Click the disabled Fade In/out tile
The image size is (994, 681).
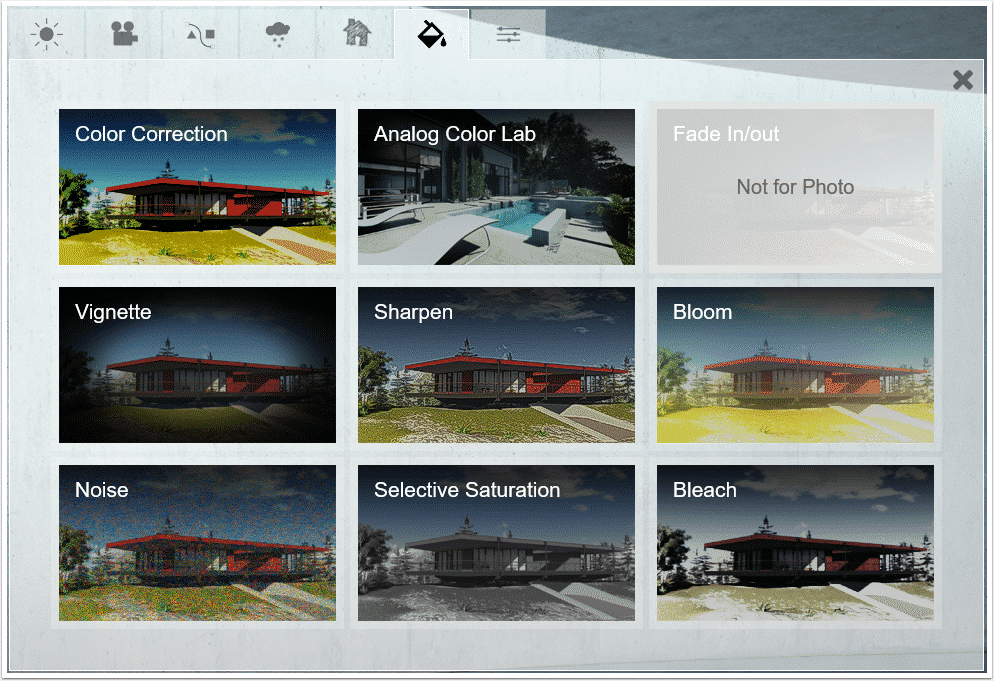pyautogui.click(x=795, y=187)
